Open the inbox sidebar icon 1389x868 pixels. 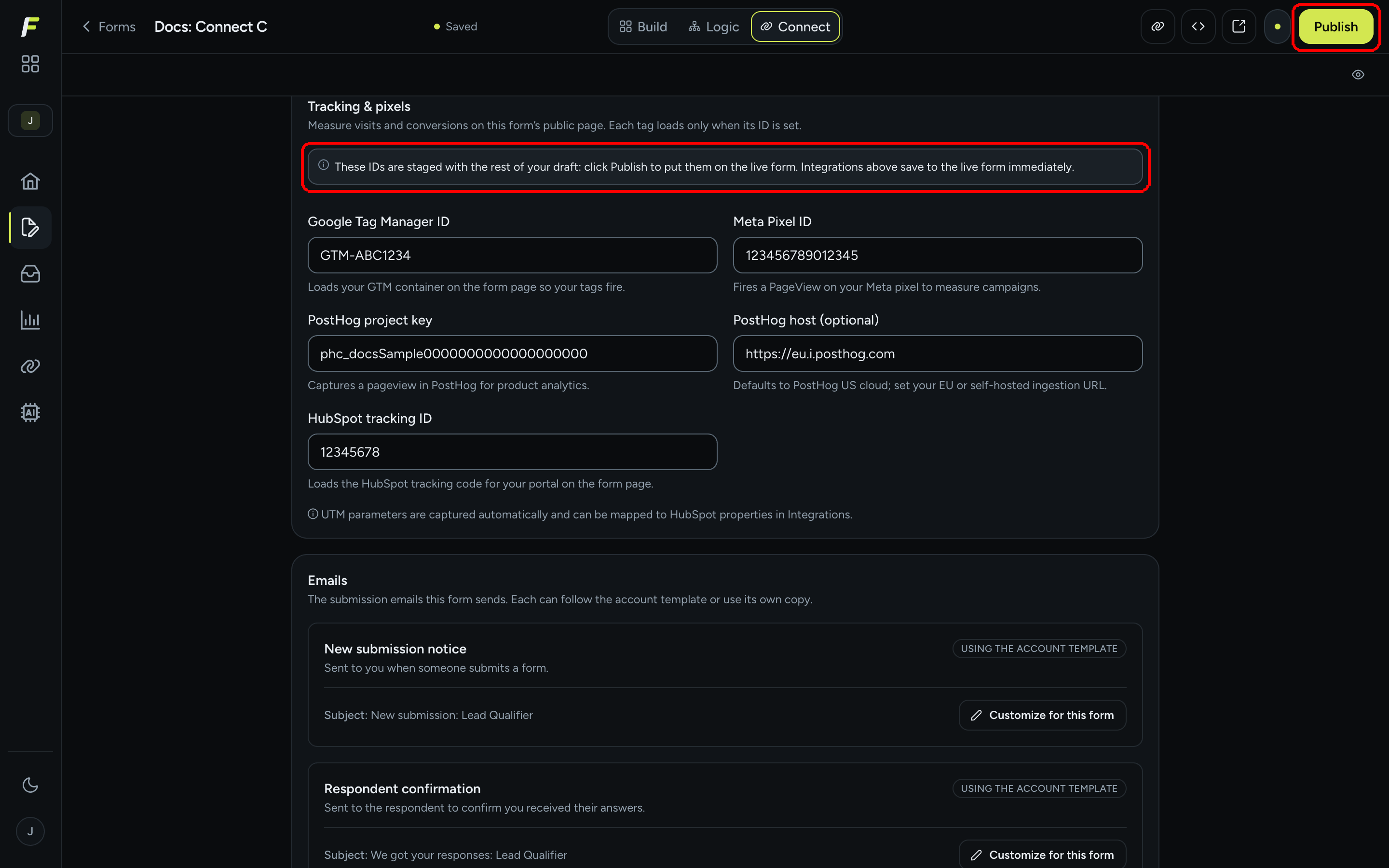30,274
